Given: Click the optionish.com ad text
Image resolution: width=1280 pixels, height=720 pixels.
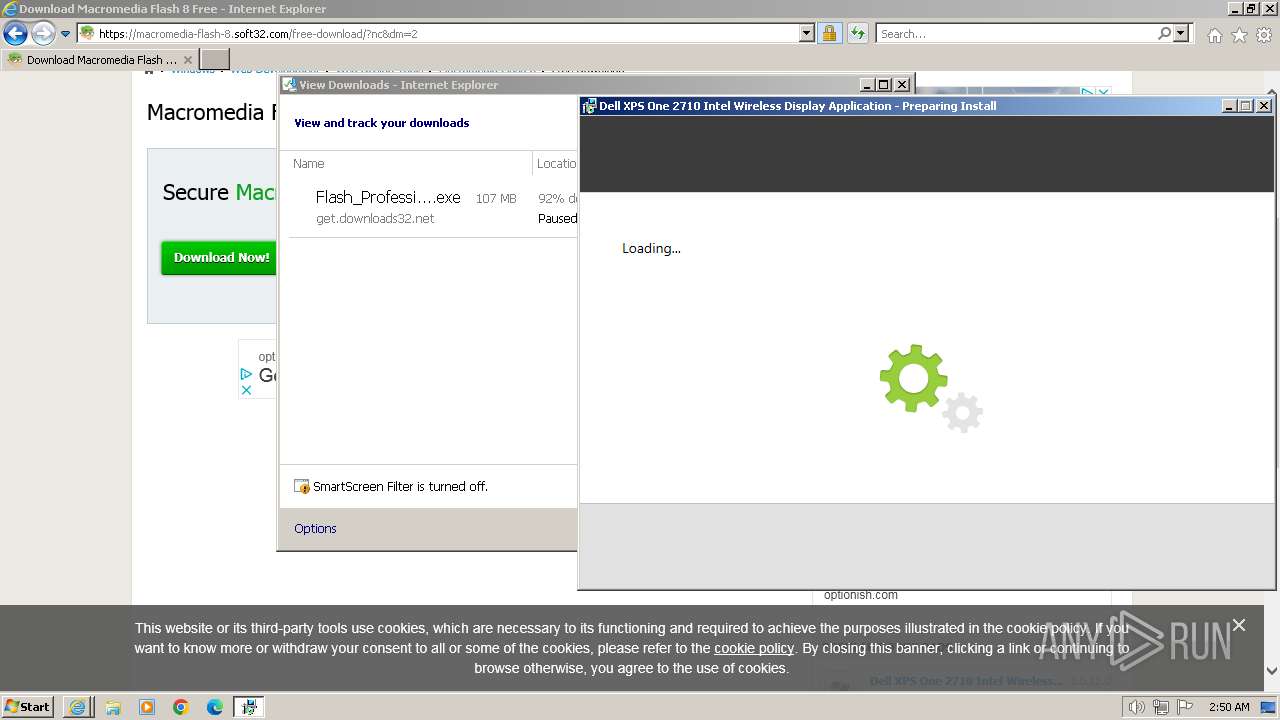Looking at the screenshot, I should pos(861,595).
